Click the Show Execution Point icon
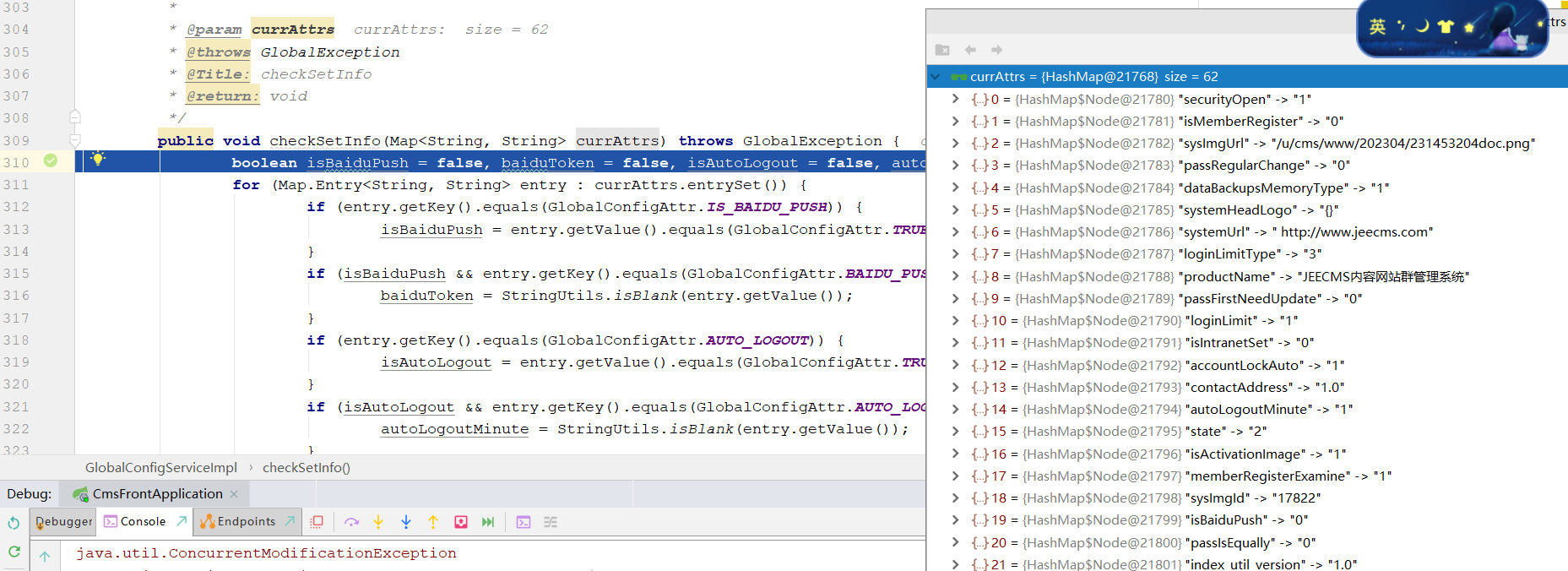The height and width of the screenshot is (571, 1568). coord(317,522)
